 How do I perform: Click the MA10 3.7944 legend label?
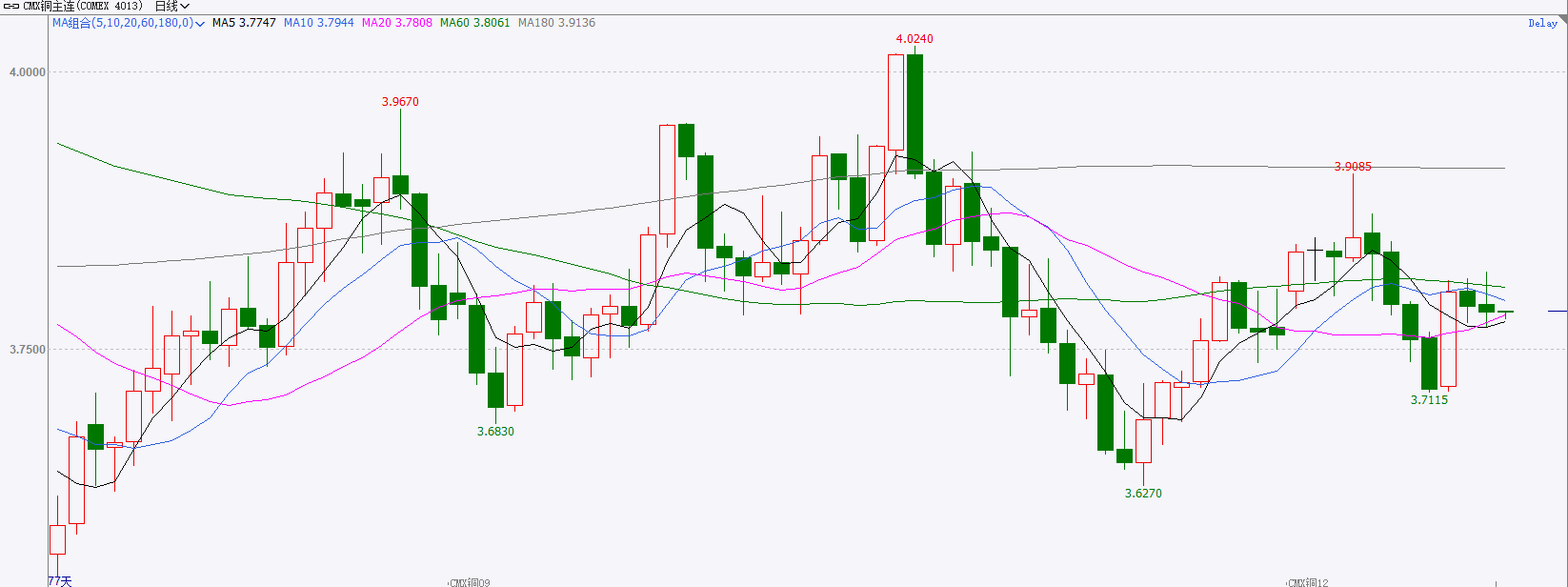click(318, 23)
